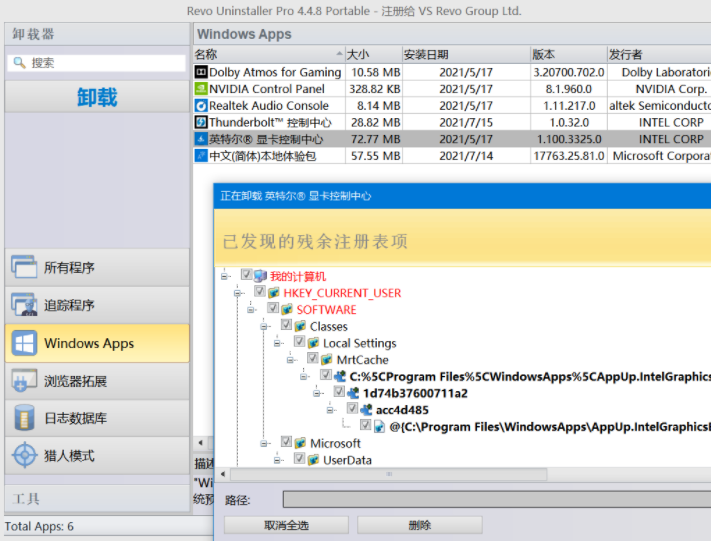Toggle the 1d74b37600711a2 checkbox
Screen dimensions: 711x541
[x=339, y=391]
